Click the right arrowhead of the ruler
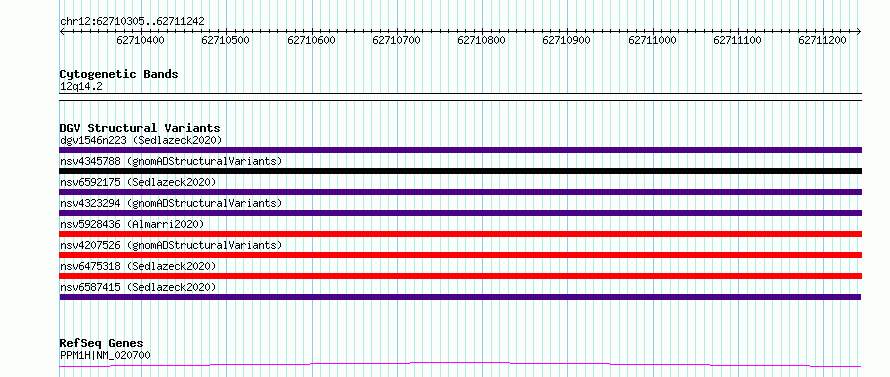Image resolution: width=890 pixels, height=377 pixels. (x=859, y=31)
